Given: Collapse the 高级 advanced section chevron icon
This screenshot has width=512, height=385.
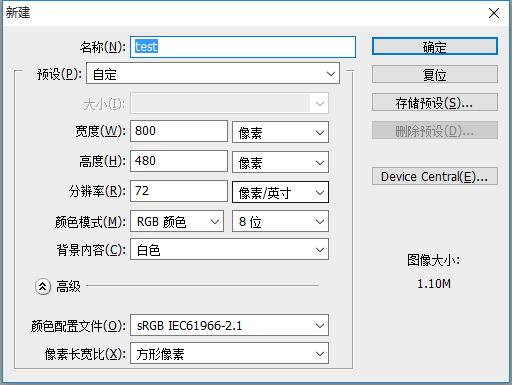Looking at the screenshot, I should (43, 286).
